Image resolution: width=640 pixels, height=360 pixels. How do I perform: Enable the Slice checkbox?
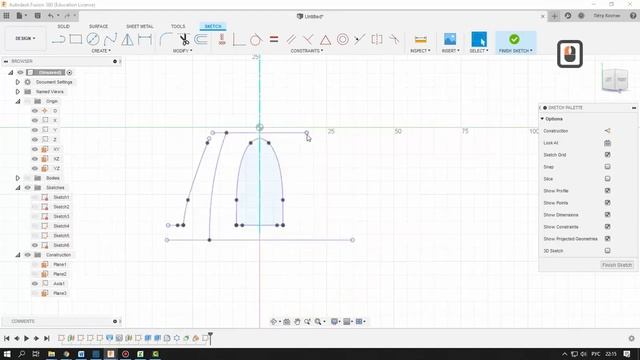[607, 179]
